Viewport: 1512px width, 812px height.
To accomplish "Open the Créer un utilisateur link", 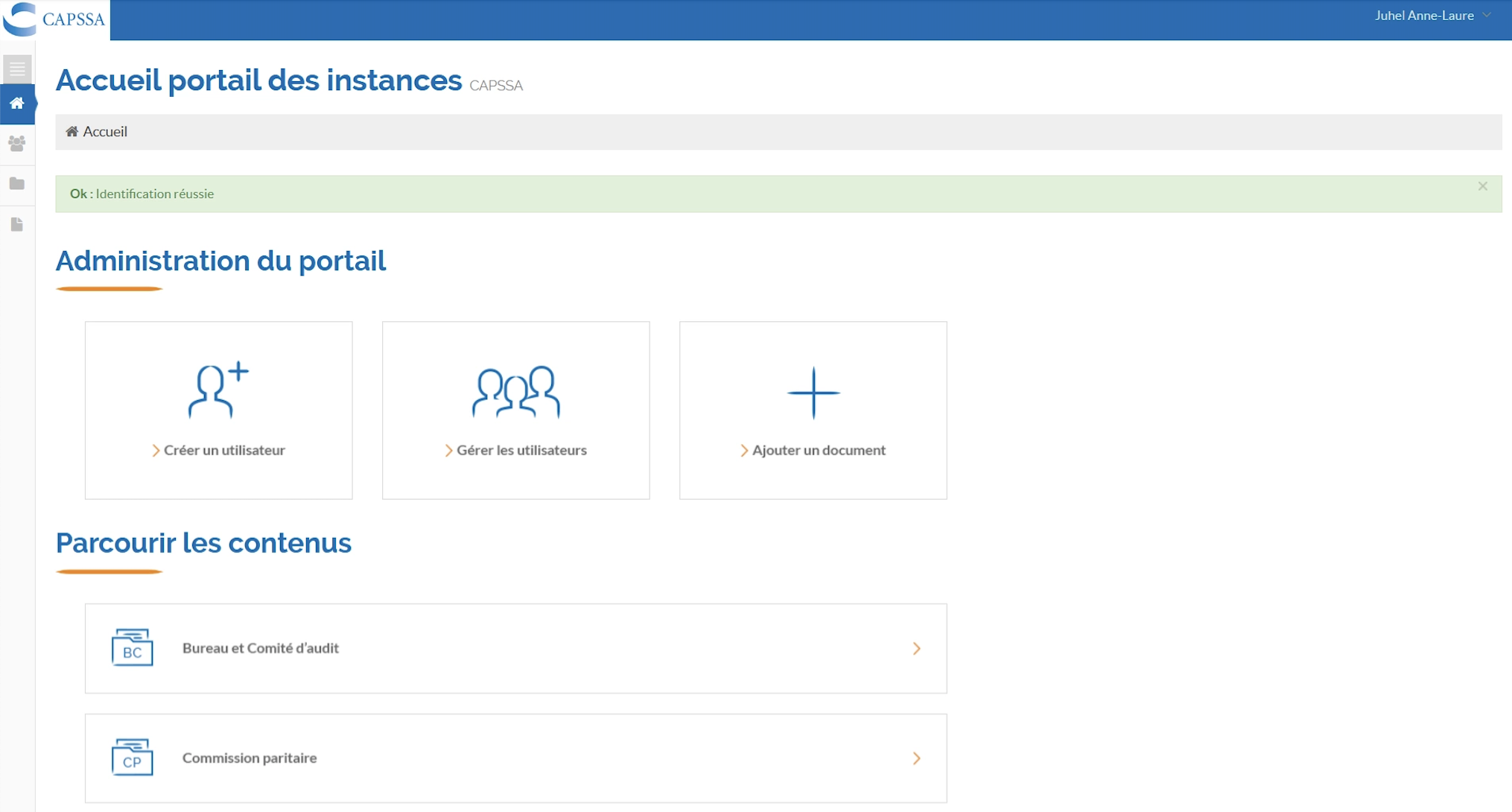I will click(x=223, y=450).
